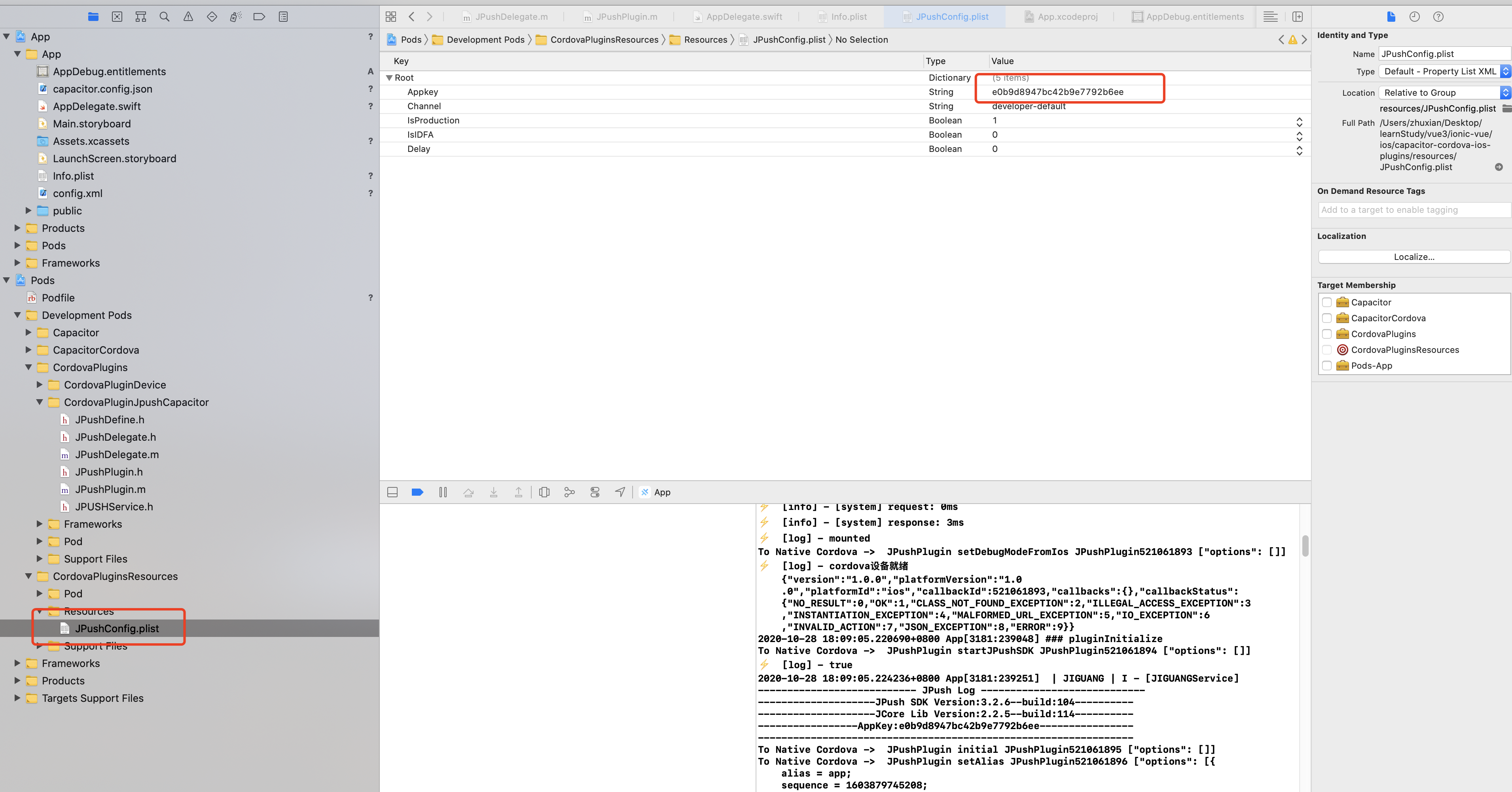Viewport: 1512px width, 792px height.
Task: Toggle Capacitor target membership checkbox
Action: [x=1326, y=302]
